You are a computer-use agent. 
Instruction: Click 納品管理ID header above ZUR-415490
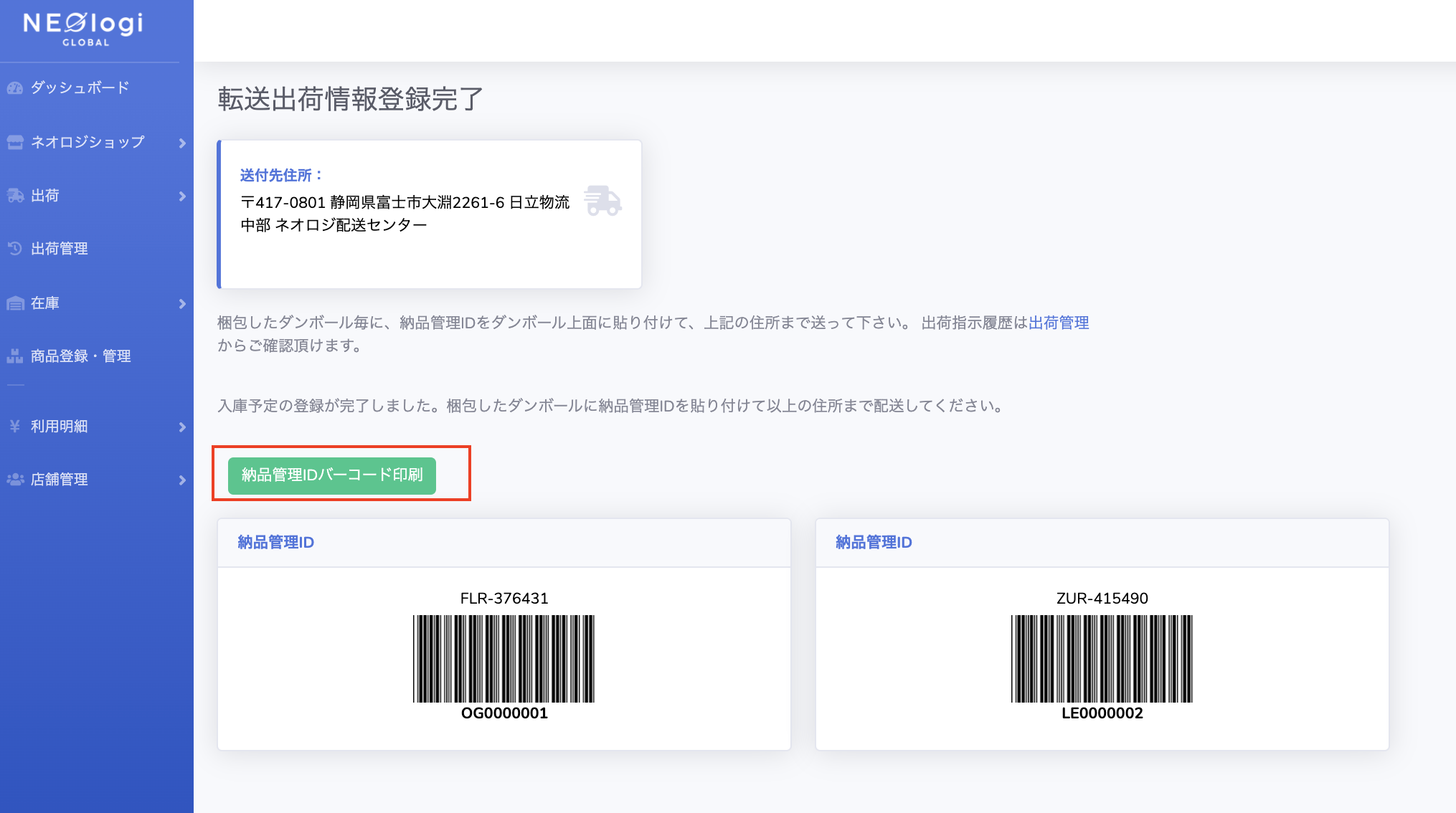(x=874, y=542)
